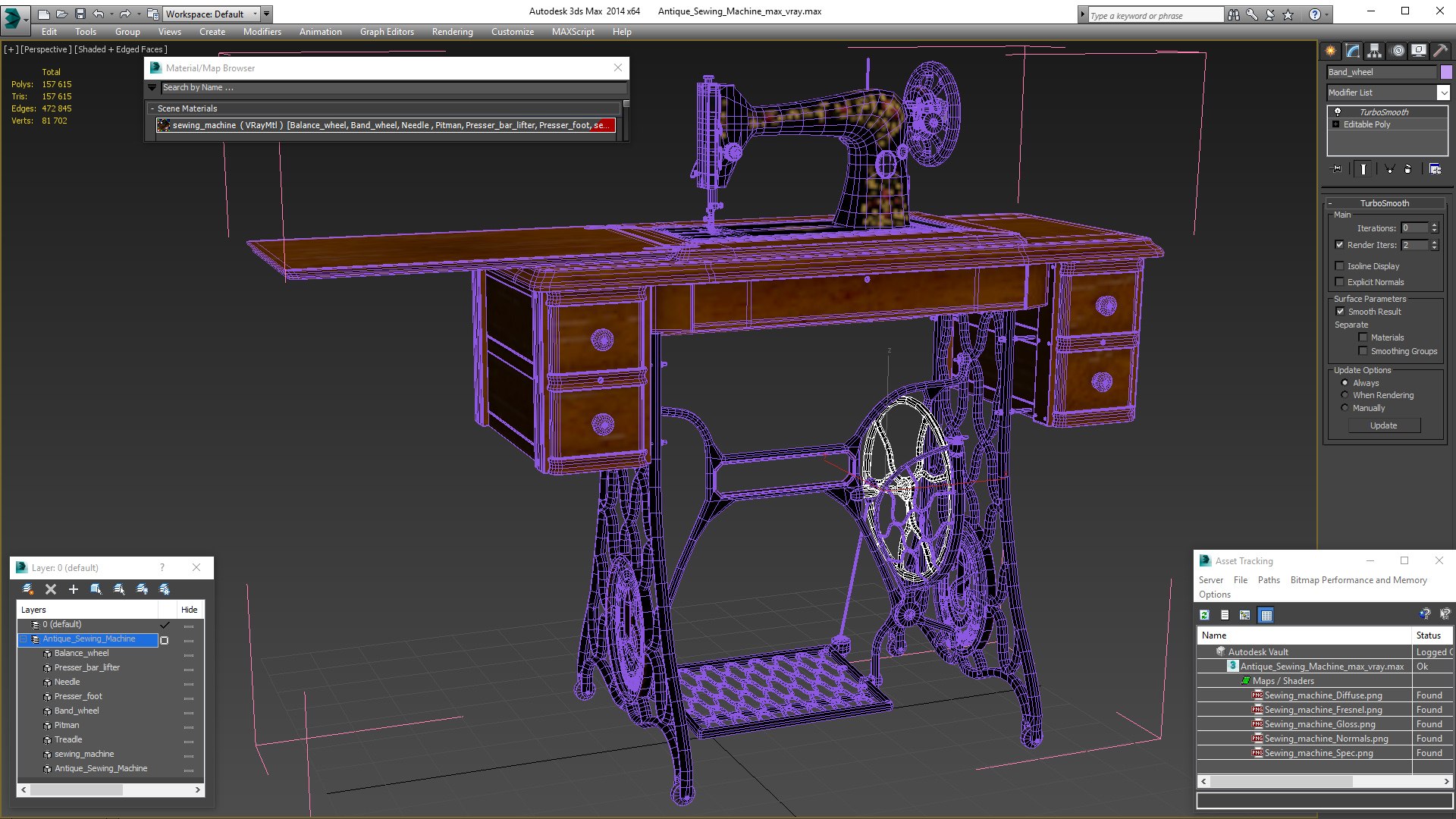Open the Help question mark dropdown arrow
The height and width of the screenshot is (819, 1456).
[x=1326, y=14]
